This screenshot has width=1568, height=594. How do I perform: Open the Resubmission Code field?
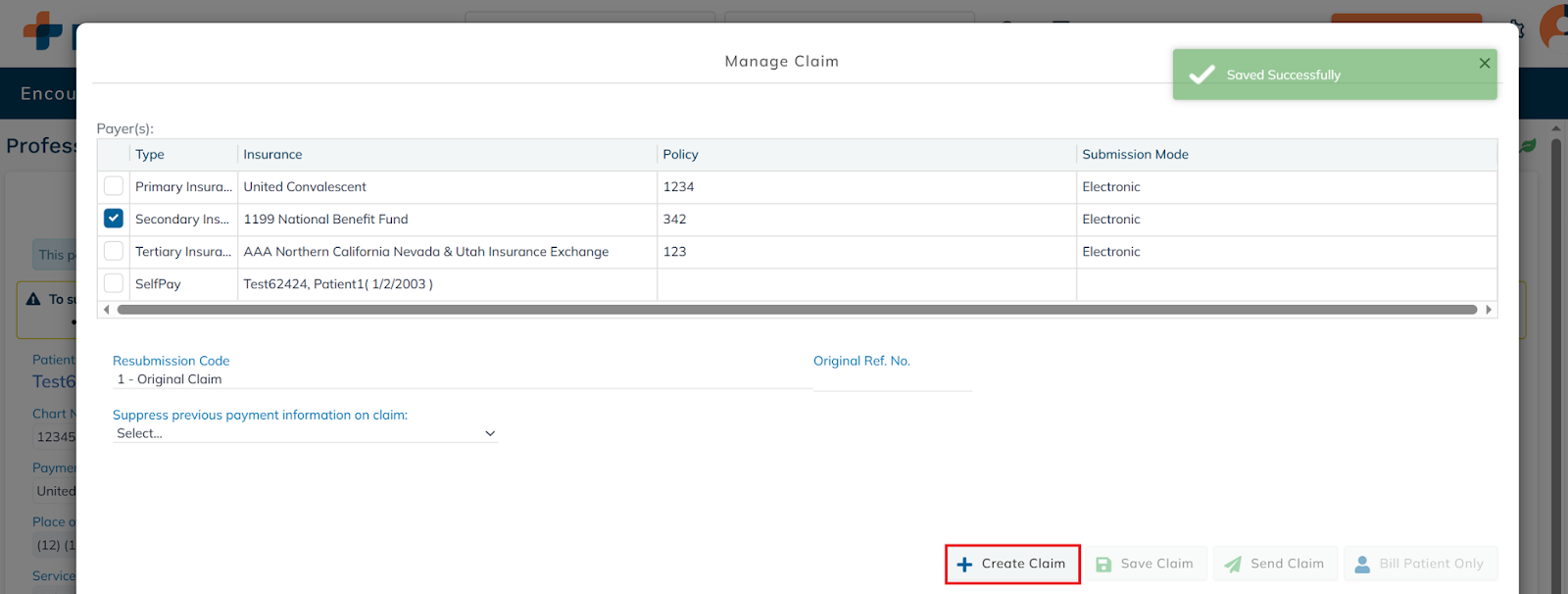pyautogui.click(x=461, y=379)
